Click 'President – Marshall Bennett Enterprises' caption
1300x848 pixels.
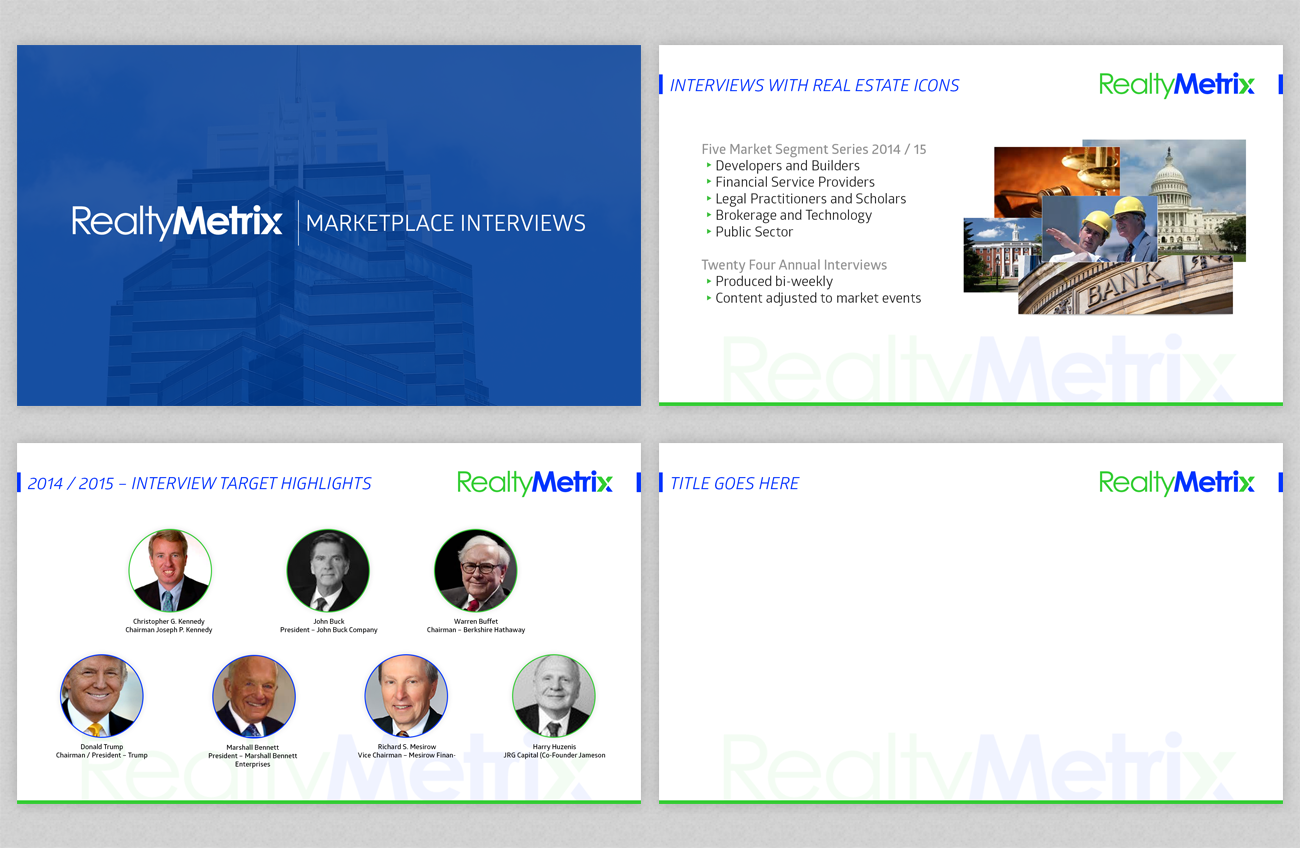click(253, 760)
